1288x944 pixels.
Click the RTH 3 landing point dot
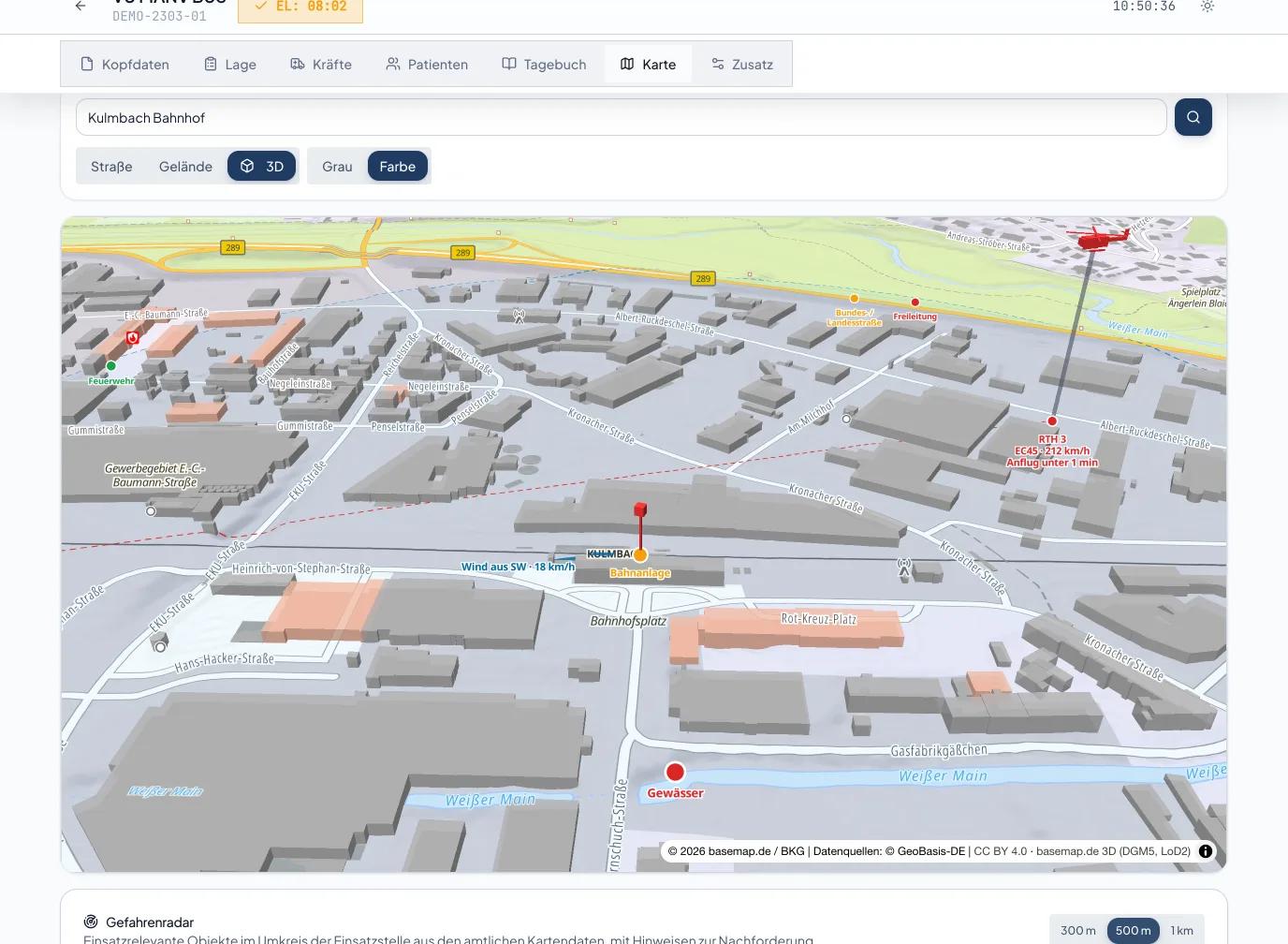[x=1052, y=421]
